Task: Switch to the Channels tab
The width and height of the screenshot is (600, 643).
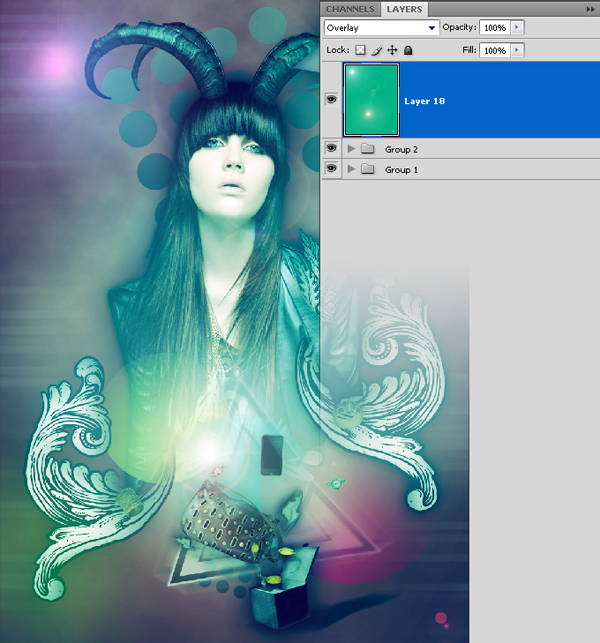Action: coord(350,9)
